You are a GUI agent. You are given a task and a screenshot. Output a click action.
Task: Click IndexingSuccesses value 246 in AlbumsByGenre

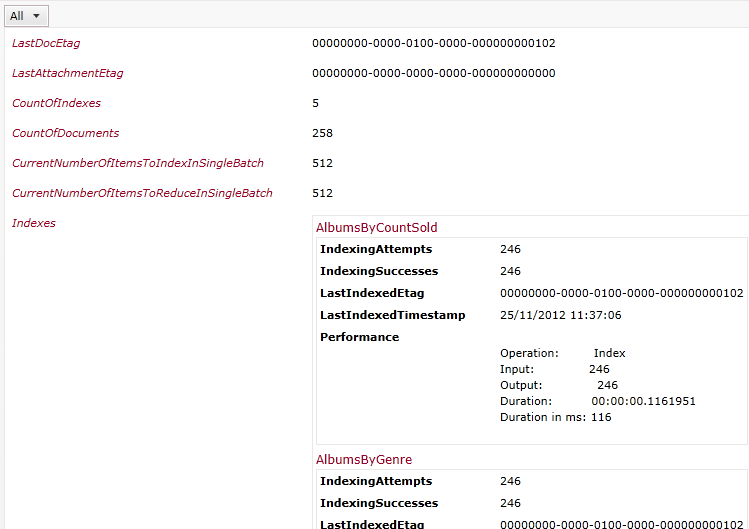point(510,503)
